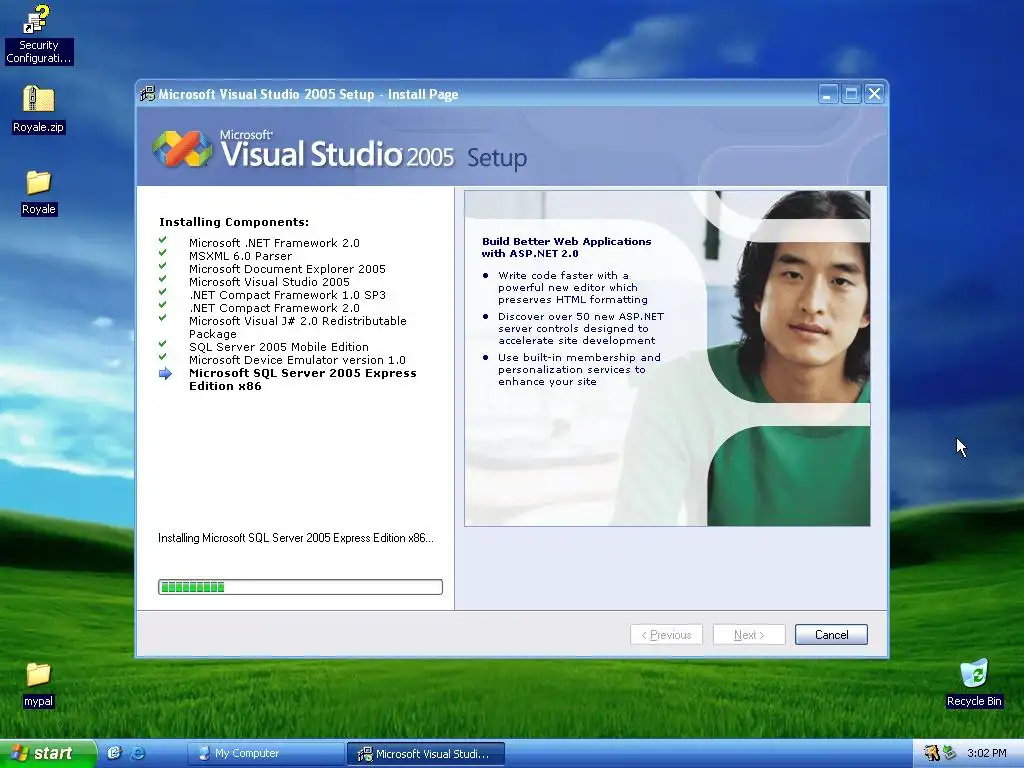This screenshot has height=768, width=1024.
Task: Click the 'Installing Microsoft SQL Server 2005 Express' status text
Action: pyautogui.click(x=296, y=538)
